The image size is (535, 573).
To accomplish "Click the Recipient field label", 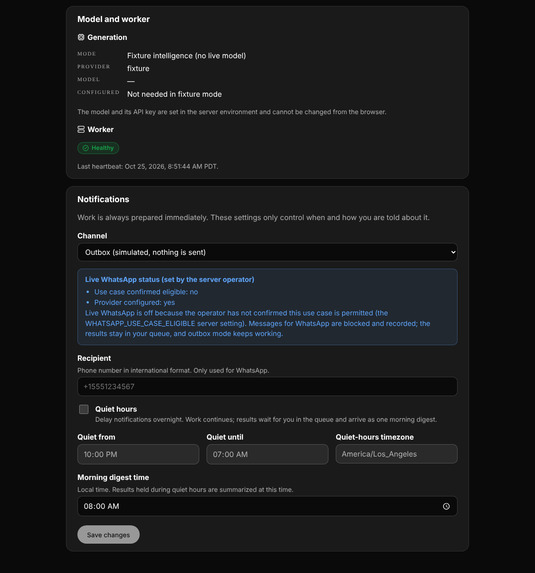I will [94, 358].
